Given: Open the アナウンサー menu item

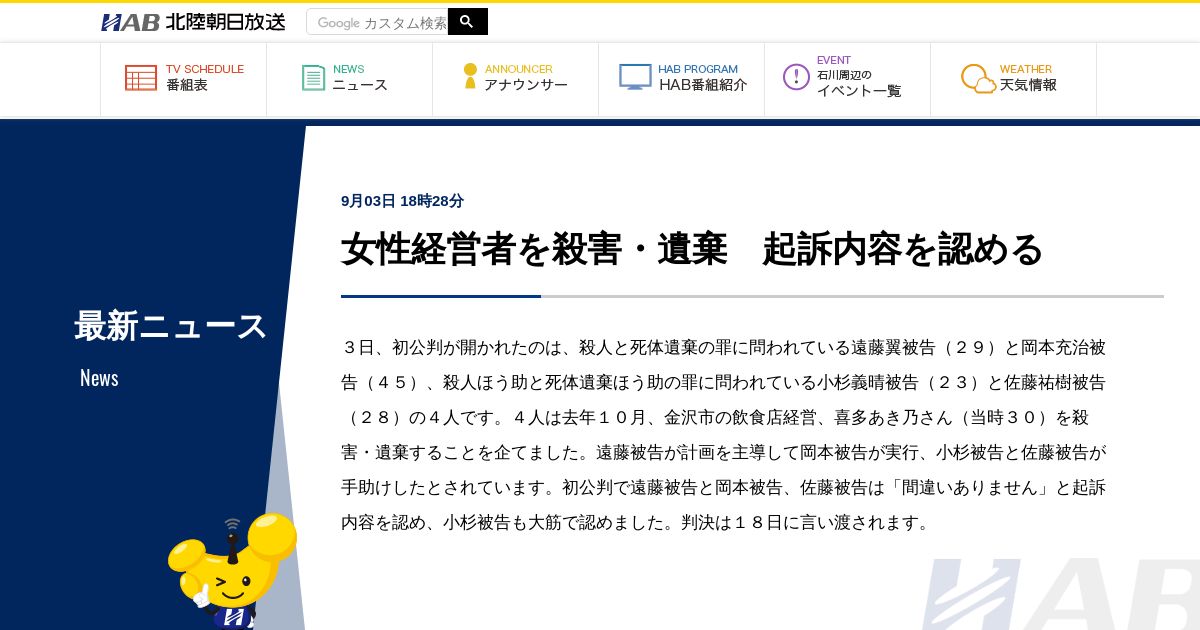Looking at the screenshot, I should tap(515, 79).
